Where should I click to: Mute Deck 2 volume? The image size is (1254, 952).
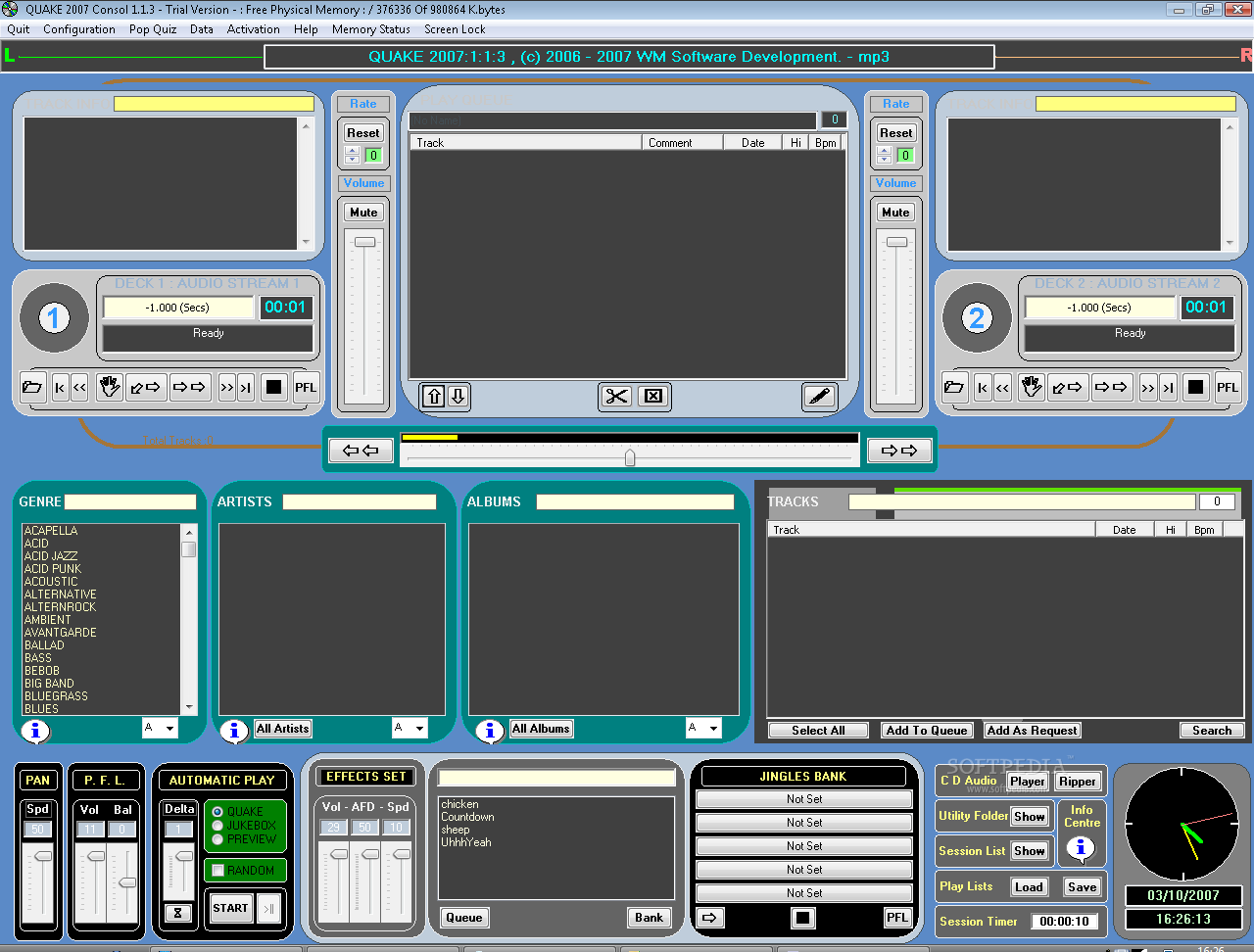pos(895,213)
